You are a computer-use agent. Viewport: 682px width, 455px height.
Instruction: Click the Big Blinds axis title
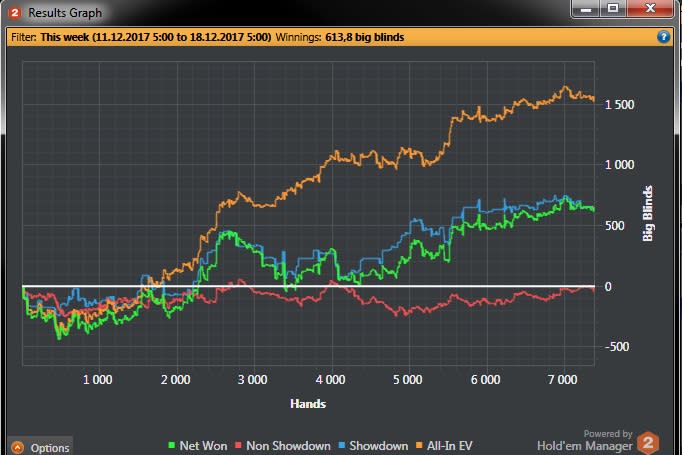[648, 213]
